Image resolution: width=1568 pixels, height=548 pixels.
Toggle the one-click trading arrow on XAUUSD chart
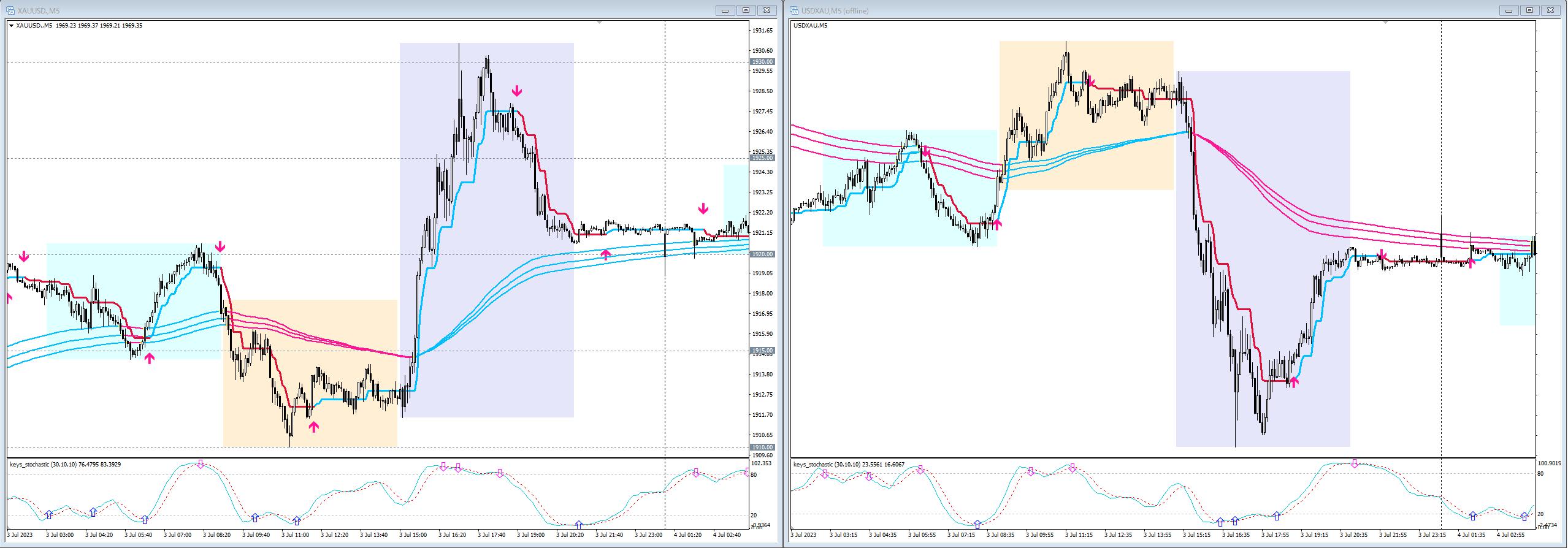click(x=11, y=26)
